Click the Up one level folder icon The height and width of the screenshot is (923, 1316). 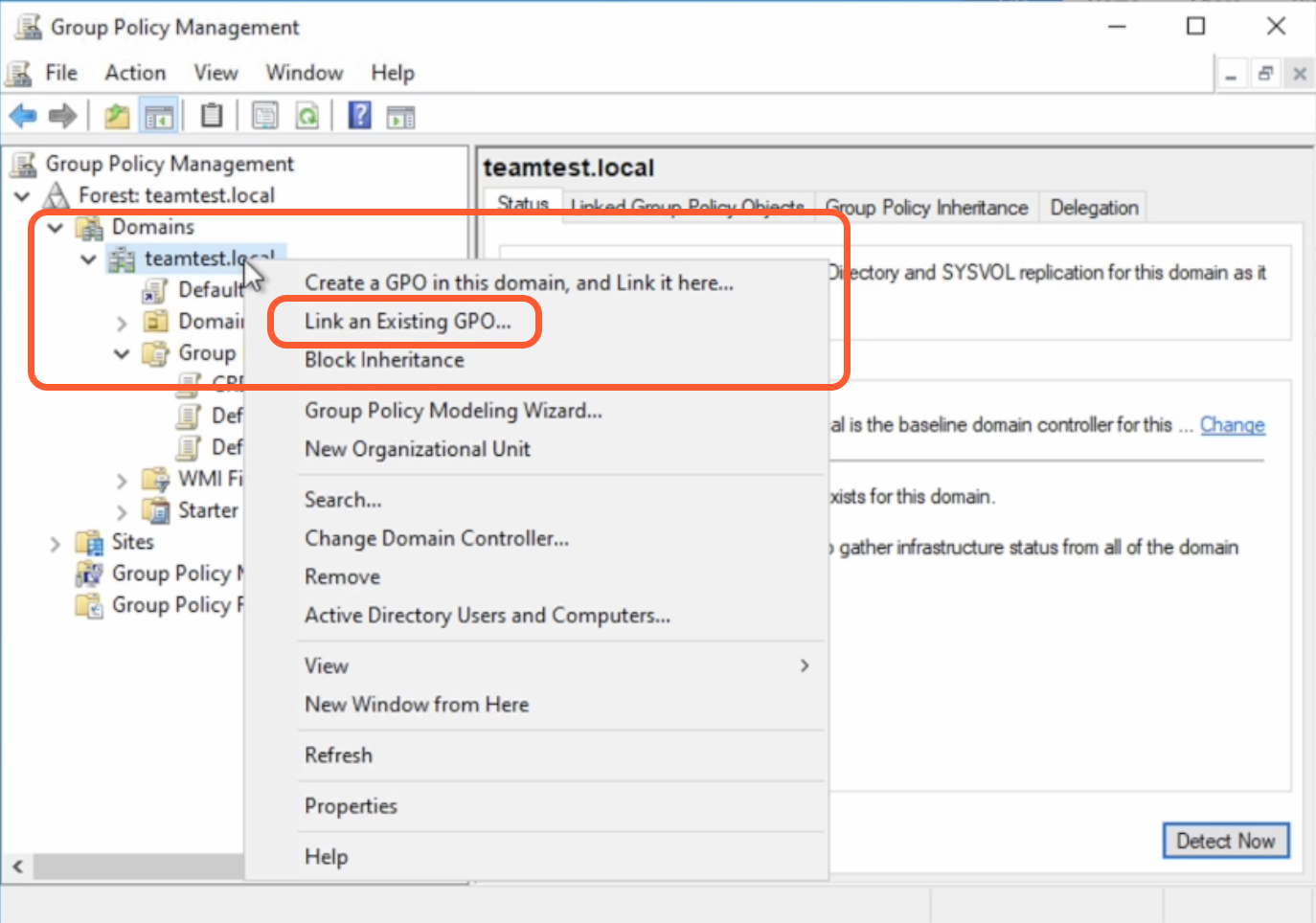(x=117, y=117)
